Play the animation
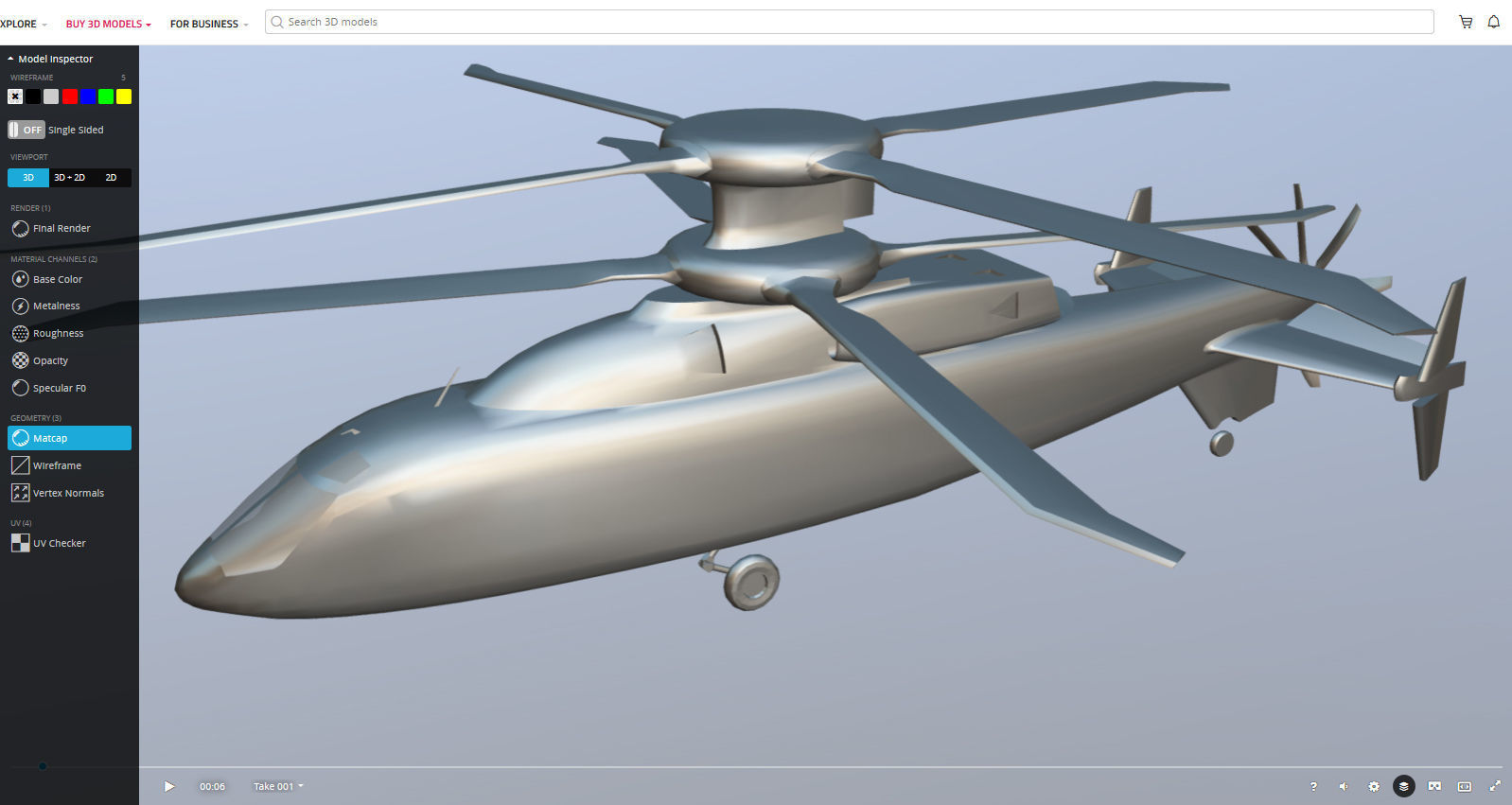The image size is (1512, 805). (169, 786)
